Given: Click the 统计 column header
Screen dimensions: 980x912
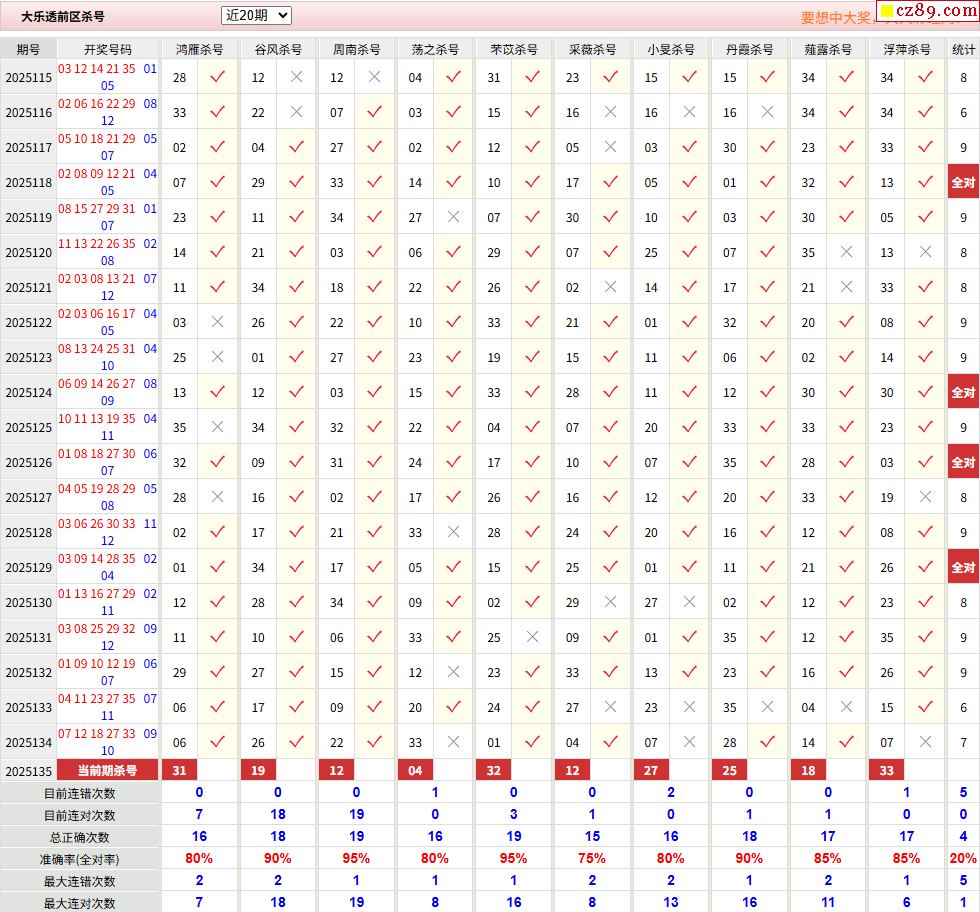Looking at the screenshot, I should coord(963,49).
